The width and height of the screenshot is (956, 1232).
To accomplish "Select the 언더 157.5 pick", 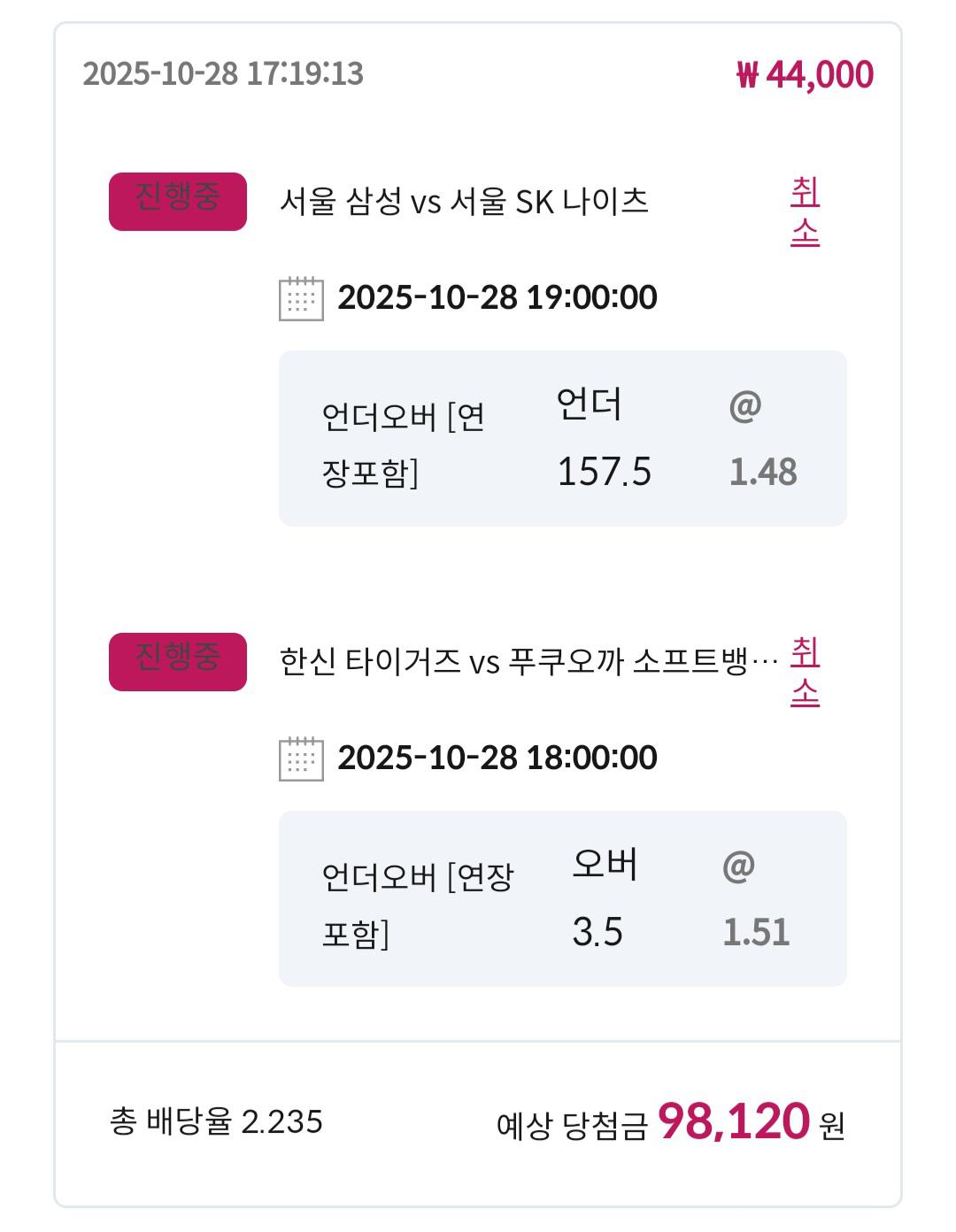I will point(603,438).
